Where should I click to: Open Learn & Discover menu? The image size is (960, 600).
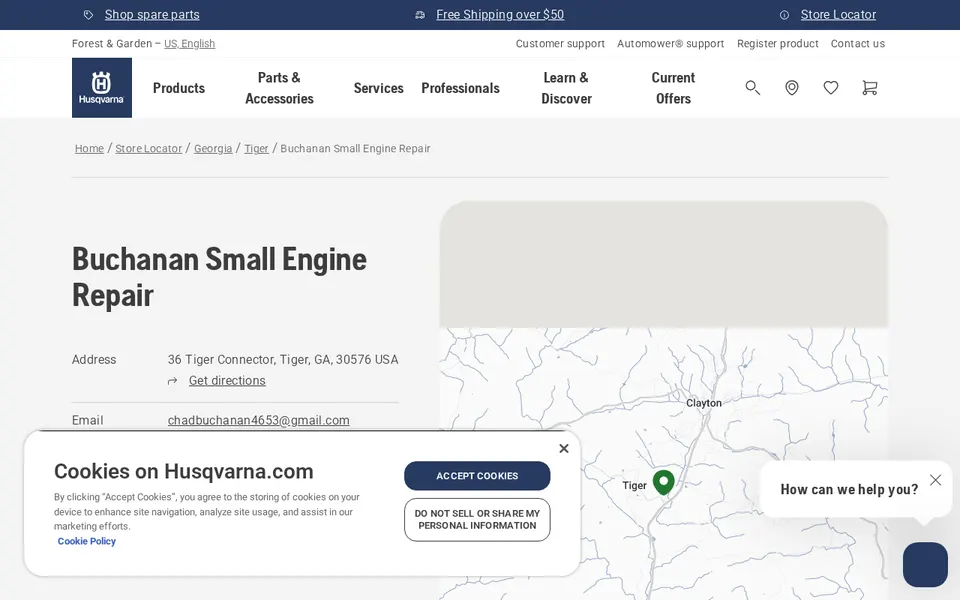tap(566, 88)
